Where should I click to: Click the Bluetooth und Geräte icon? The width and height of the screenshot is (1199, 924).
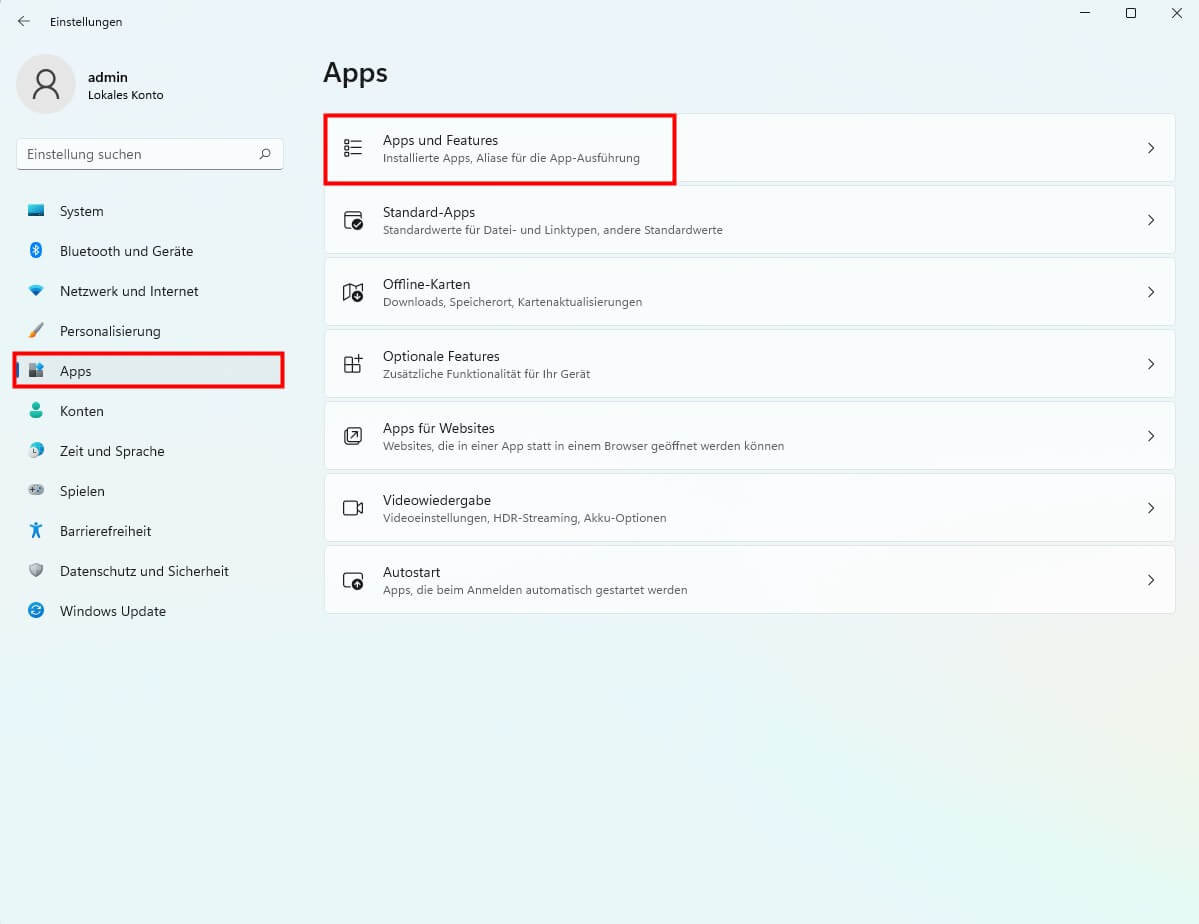coord(36,251)
